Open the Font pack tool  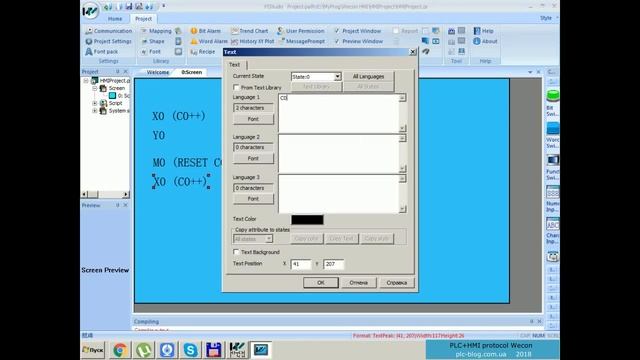pyautogui.click(x=102, y=52)
